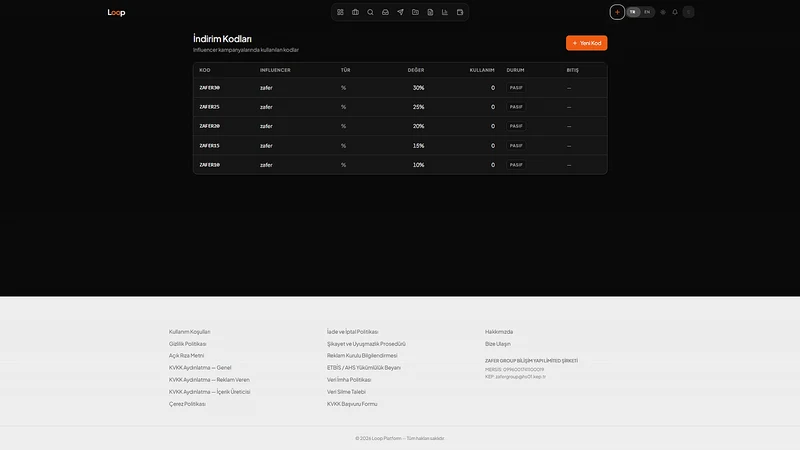Click the PASİF badge in the 30% row
The width and height of the screenshot is (800, 450).
[516, 88]
